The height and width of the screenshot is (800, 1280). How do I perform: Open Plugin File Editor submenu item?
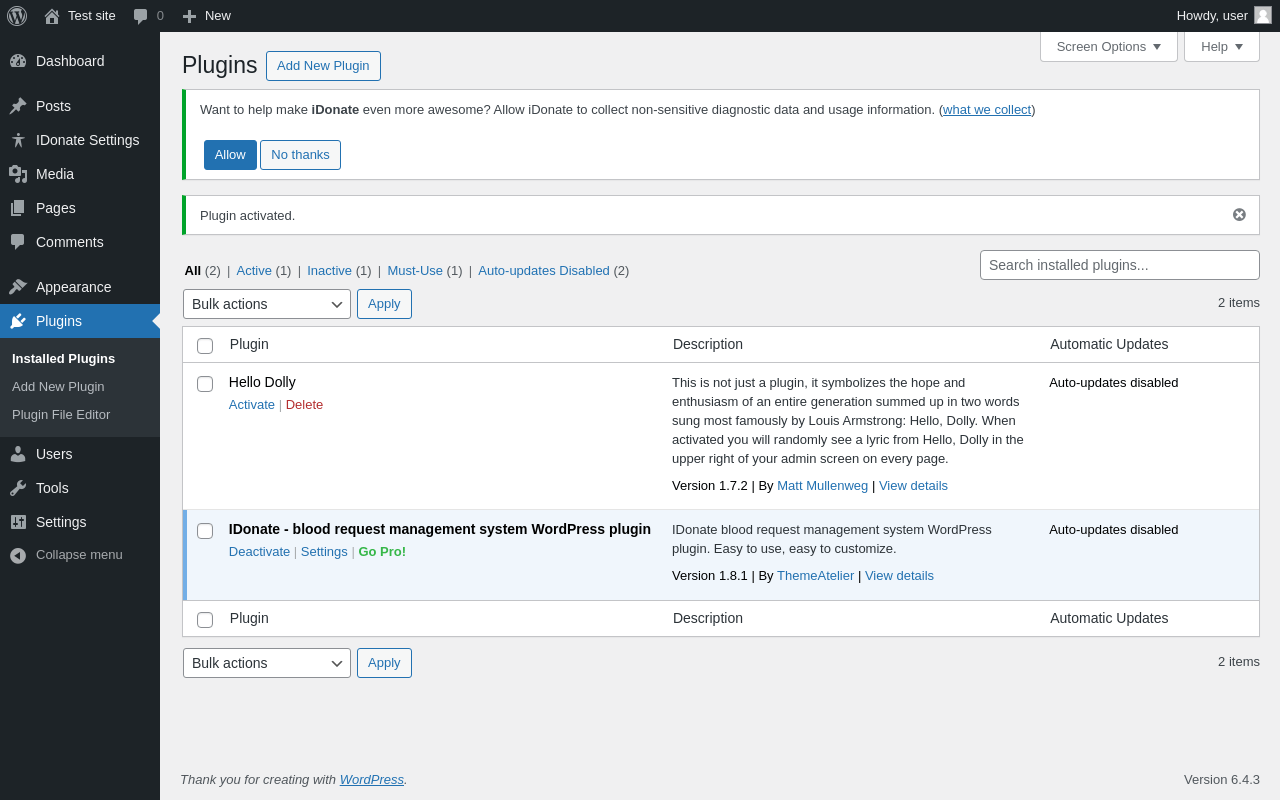61,415
